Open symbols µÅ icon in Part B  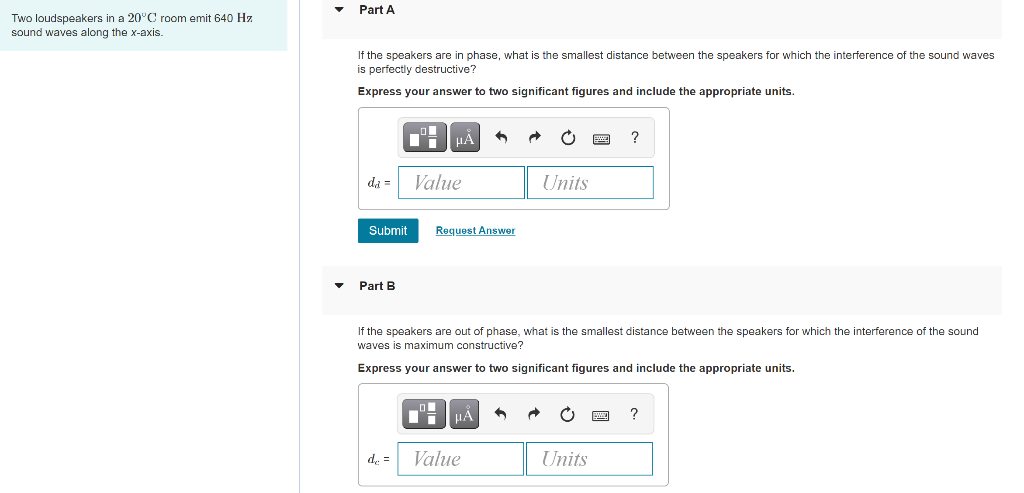464,414
